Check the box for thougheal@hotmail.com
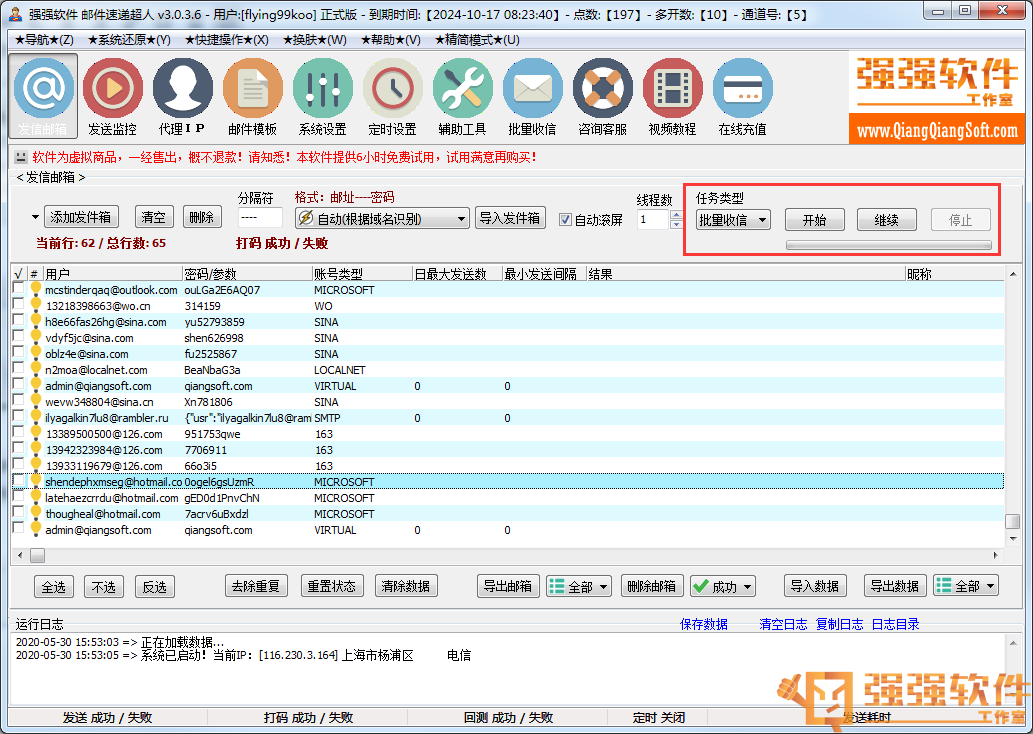The height and width of the screenshot is (734, 1033). [18, 513]
